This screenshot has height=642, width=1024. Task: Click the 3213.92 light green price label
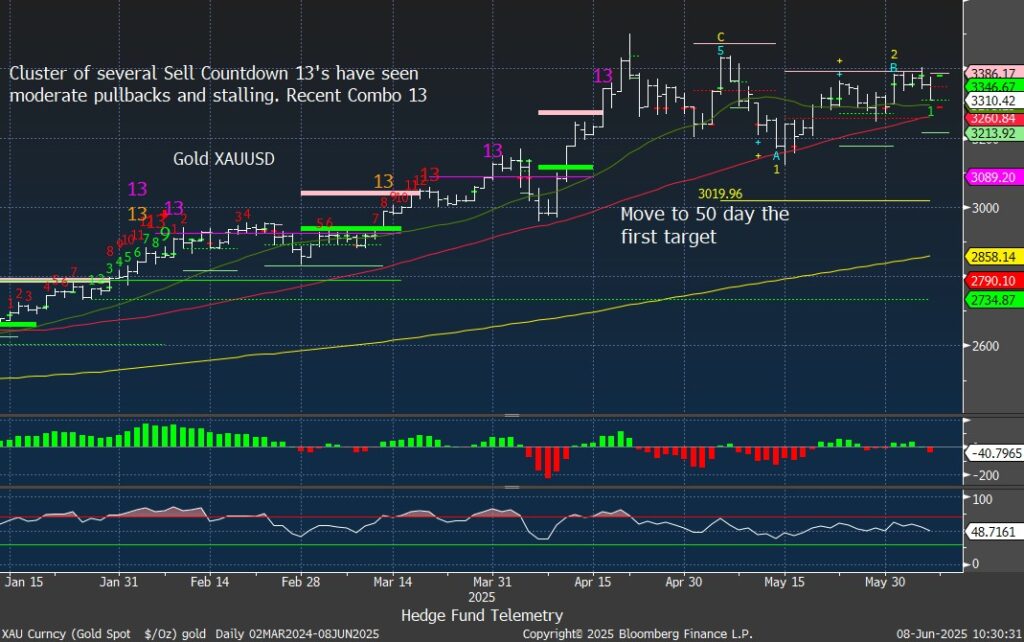993,133
